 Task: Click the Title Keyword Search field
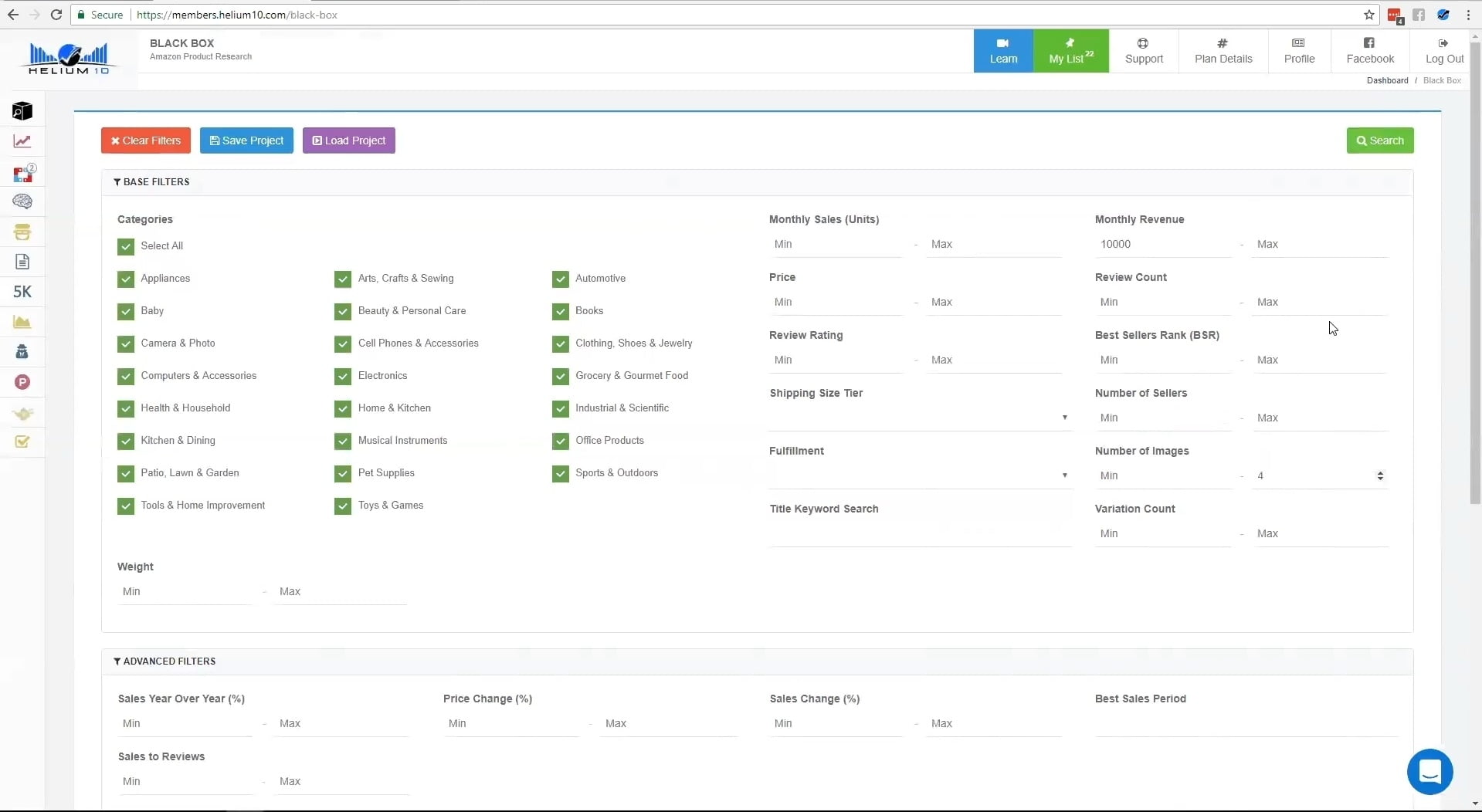coord(921,533)
